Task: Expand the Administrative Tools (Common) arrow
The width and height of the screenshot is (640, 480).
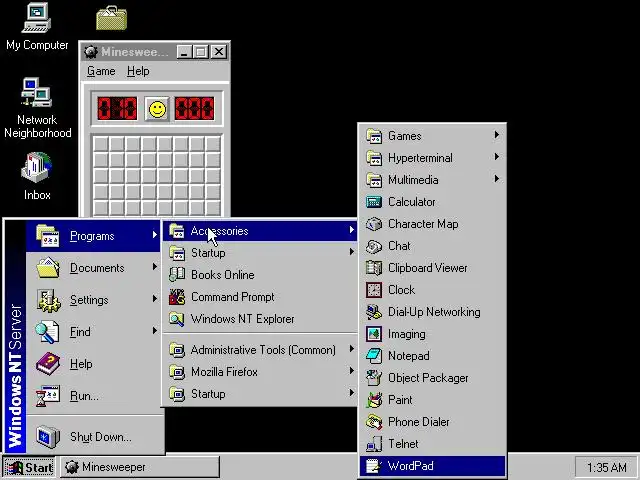Action: click(351, 349)
